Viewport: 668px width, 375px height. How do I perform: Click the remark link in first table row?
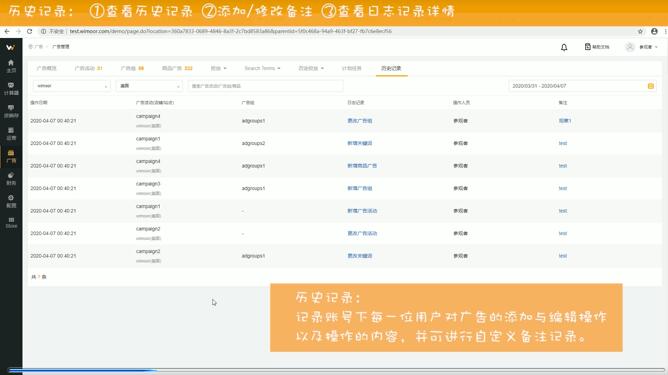coord(564,121)
